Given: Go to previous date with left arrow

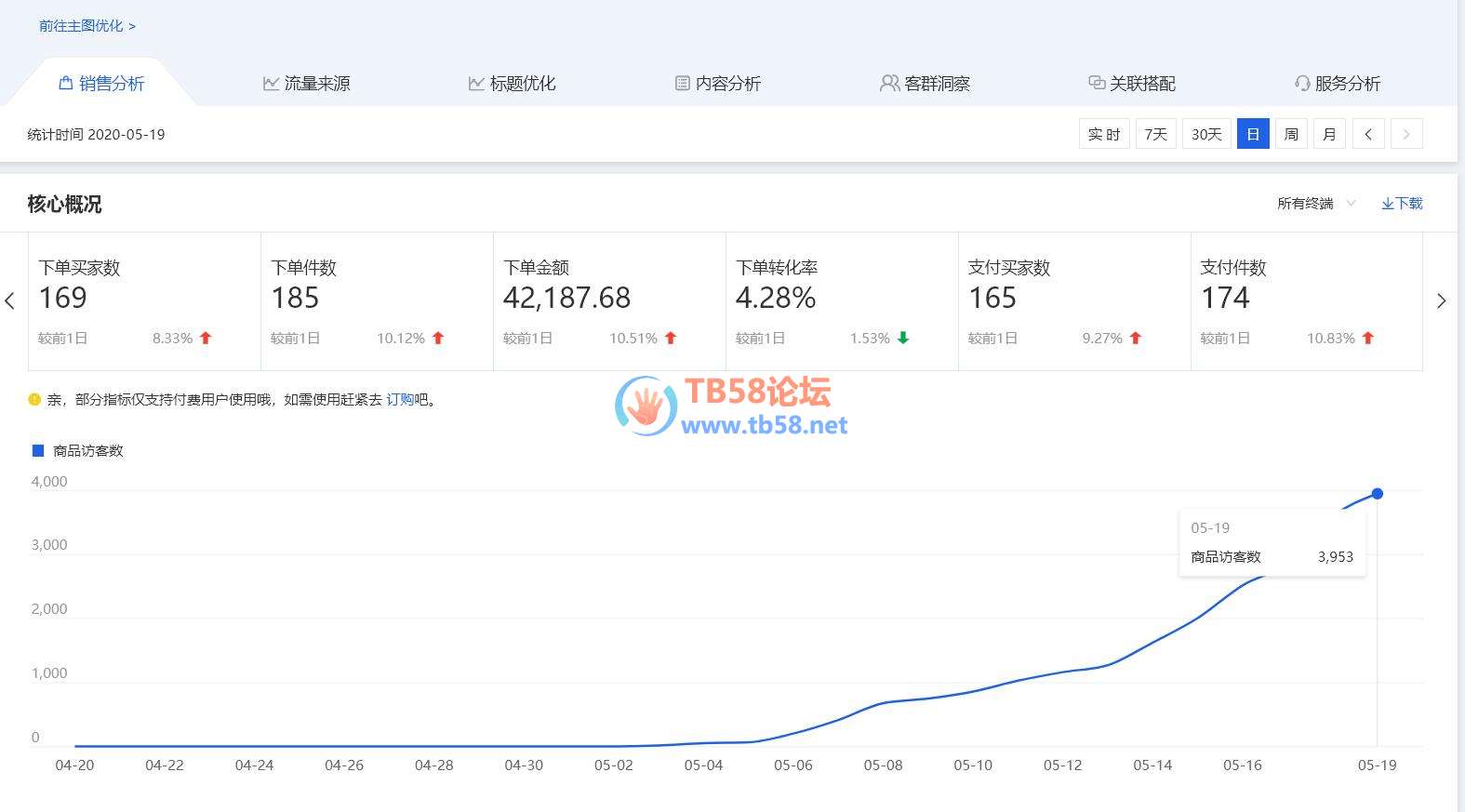Looking at the screenshot, I should click(1368, 134).
